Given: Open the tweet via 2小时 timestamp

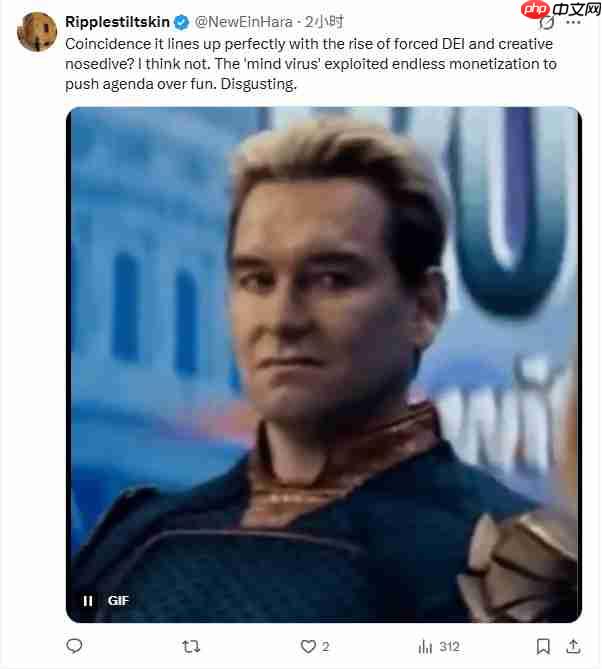Looking at the screenshot, I should pos(323,22).
